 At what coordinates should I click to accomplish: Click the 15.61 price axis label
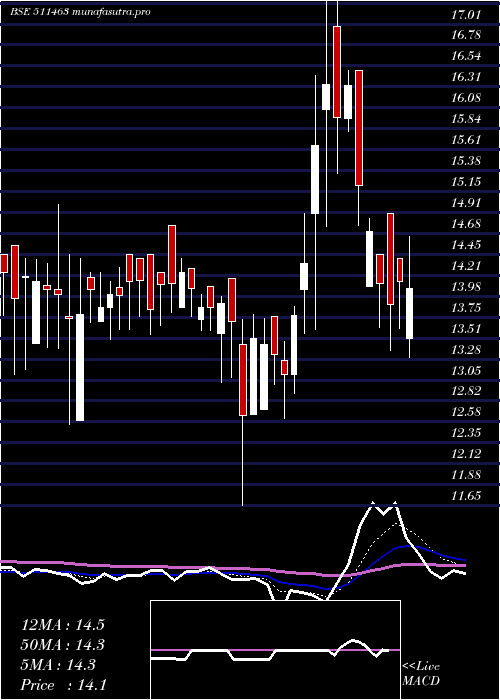466,140
